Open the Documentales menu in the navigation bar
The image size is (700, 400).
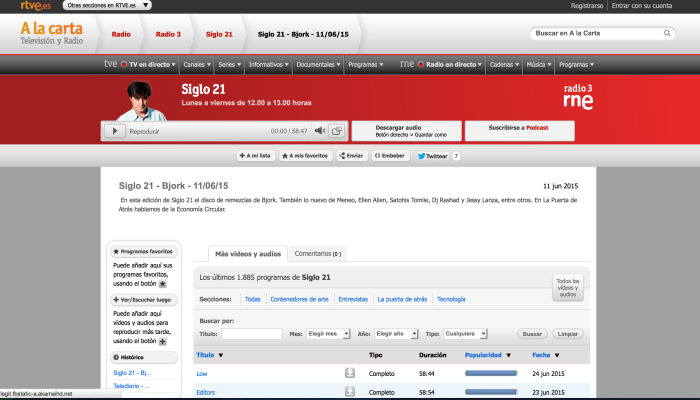[319, 64]
